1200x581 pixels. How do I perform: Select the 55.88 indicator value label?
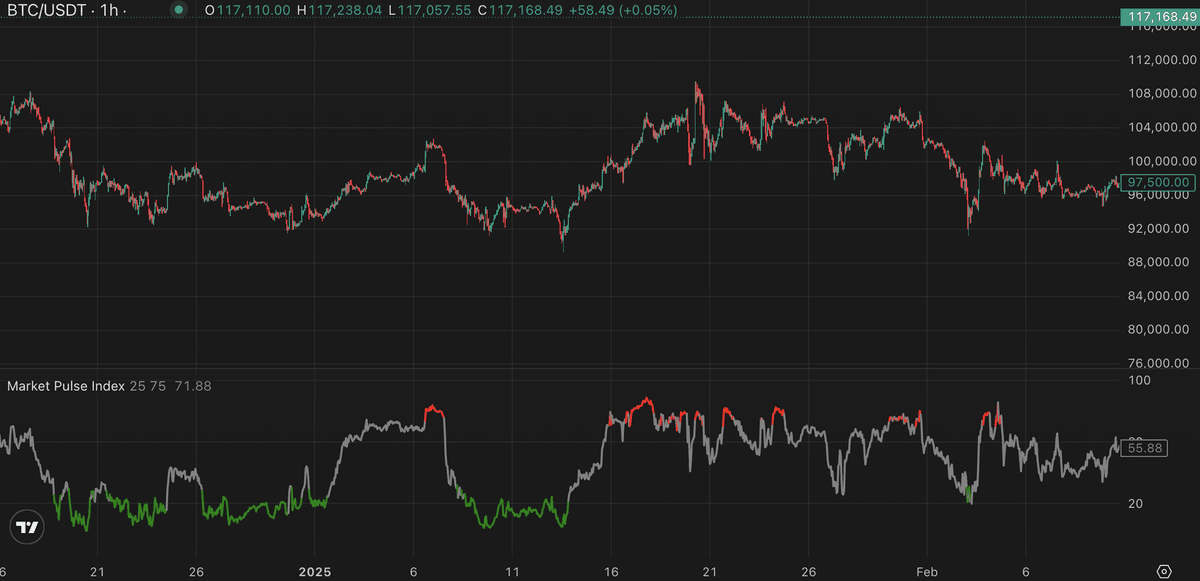[1145, 449]
